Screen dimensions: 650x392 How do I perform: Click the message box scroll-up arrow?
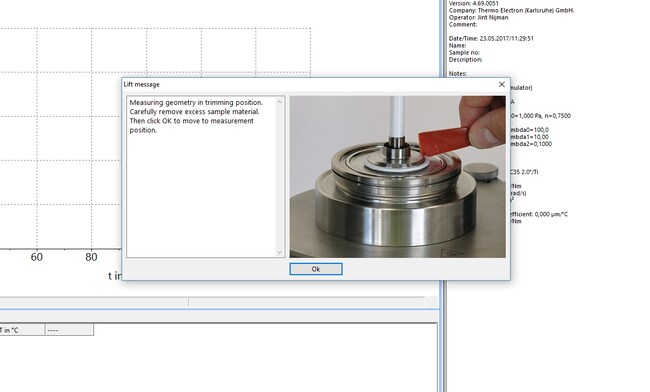click(x=279, y=102)
